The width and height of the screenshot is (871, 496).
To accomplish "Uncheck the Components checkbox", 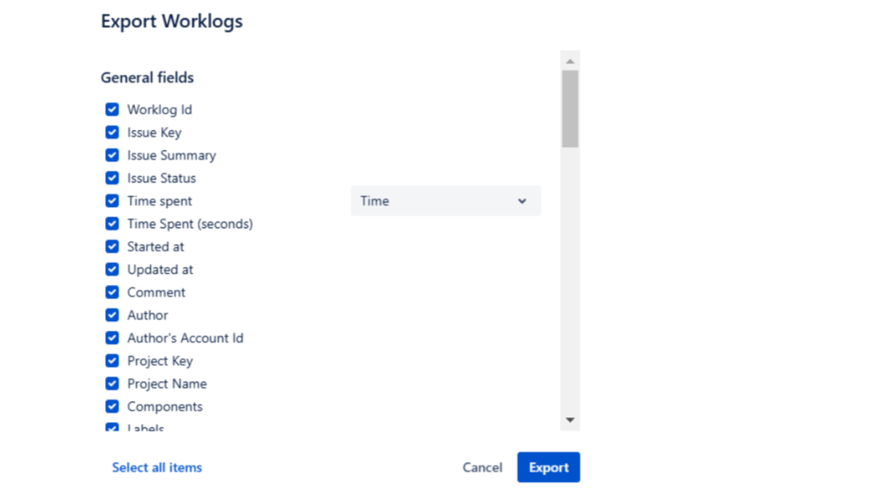I will tap(112, 407).
